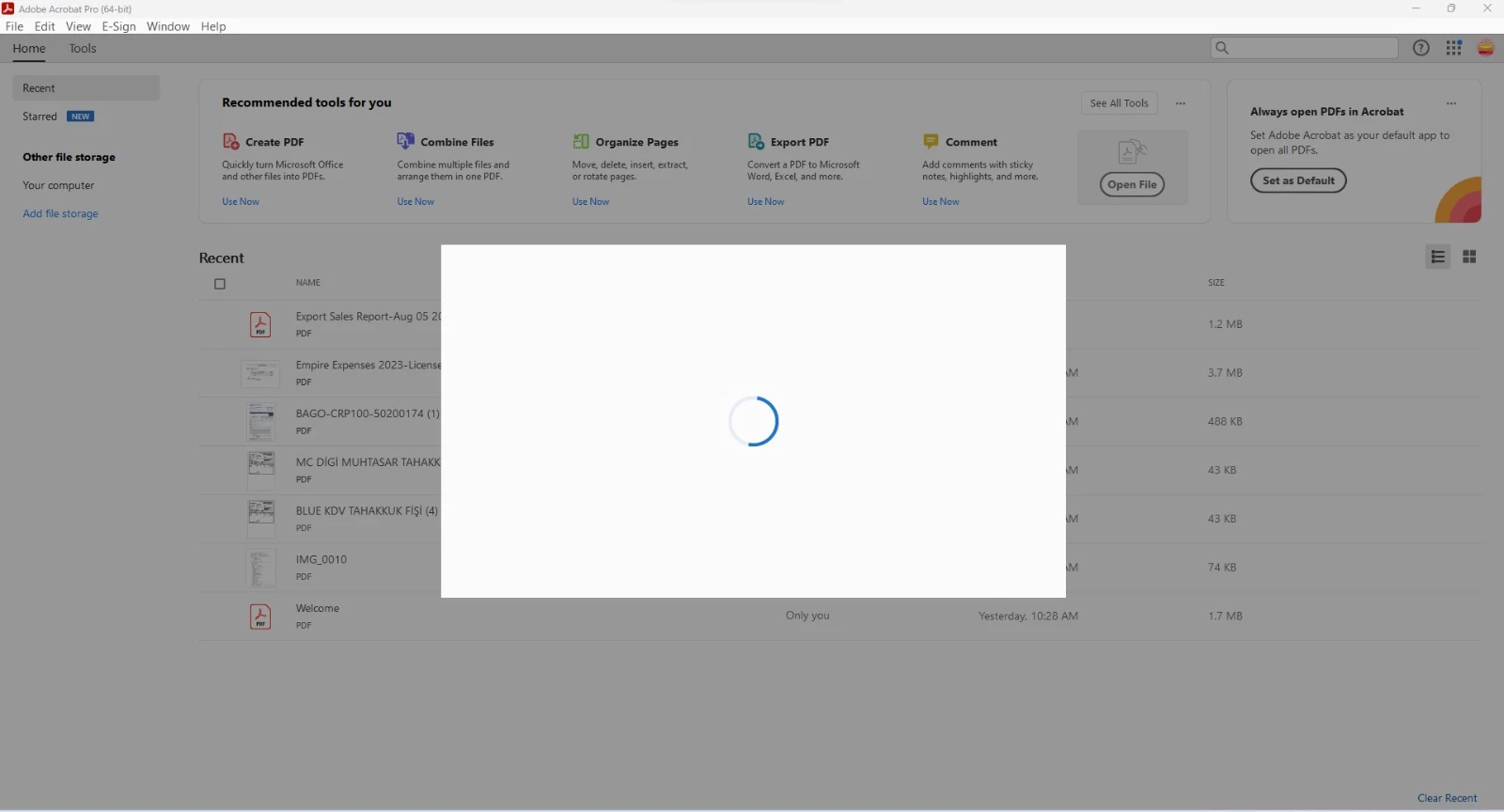
Task: Select Your computer storage
Action: [x=58, y=185]
